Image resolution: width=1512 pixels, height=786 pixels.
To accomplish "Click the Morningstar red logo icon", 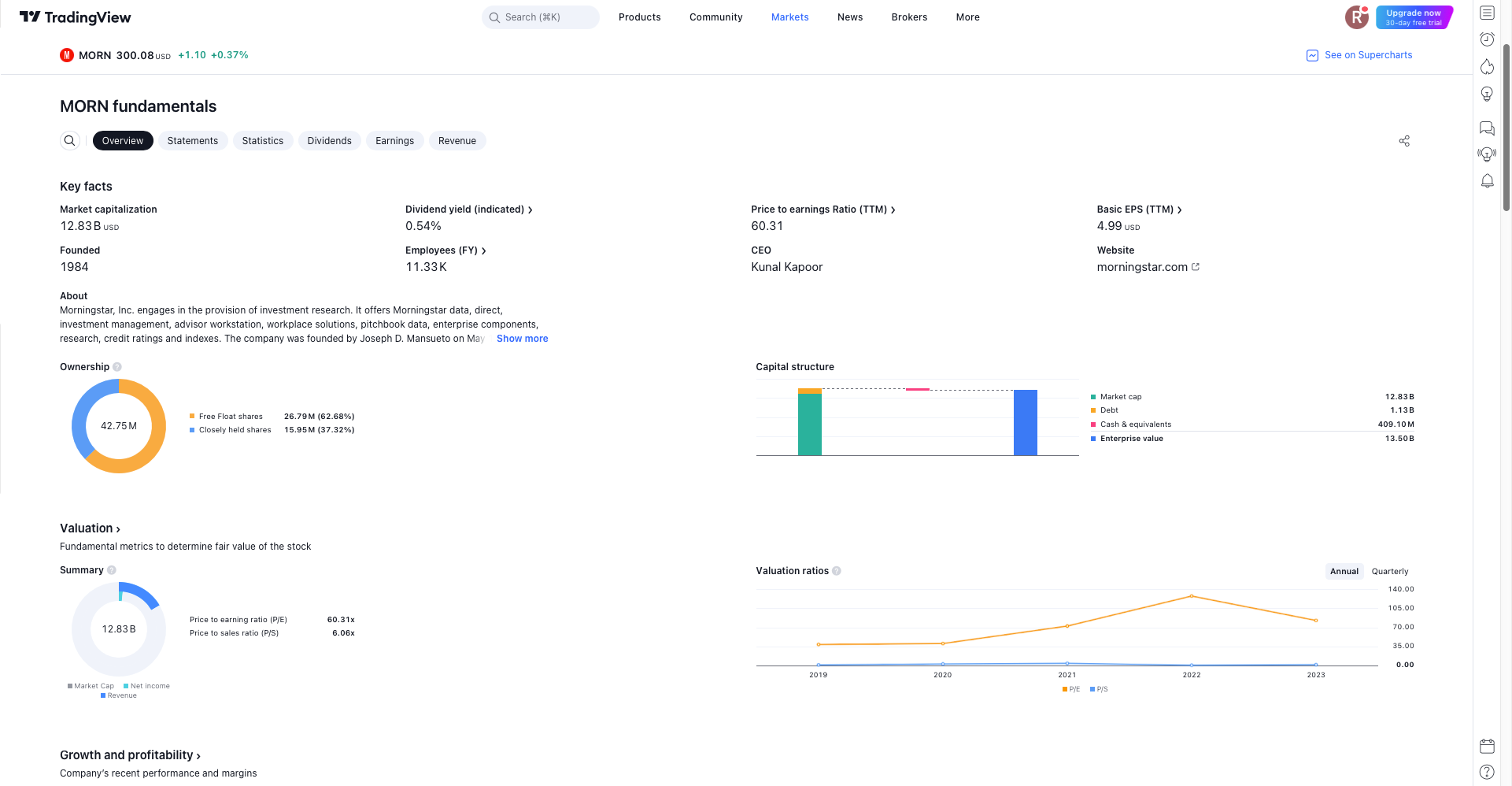I will (67, 55).
